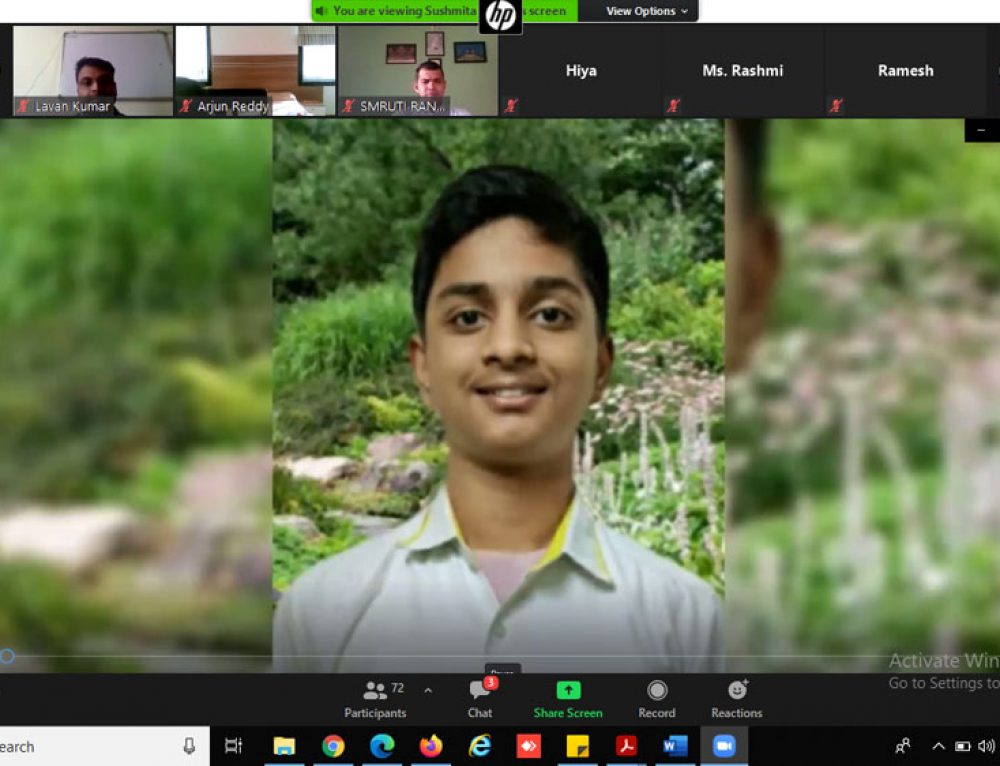Open the Chat panel
Image resolution: width=1000 pixels, height=766 pixels.
point(480,699)
